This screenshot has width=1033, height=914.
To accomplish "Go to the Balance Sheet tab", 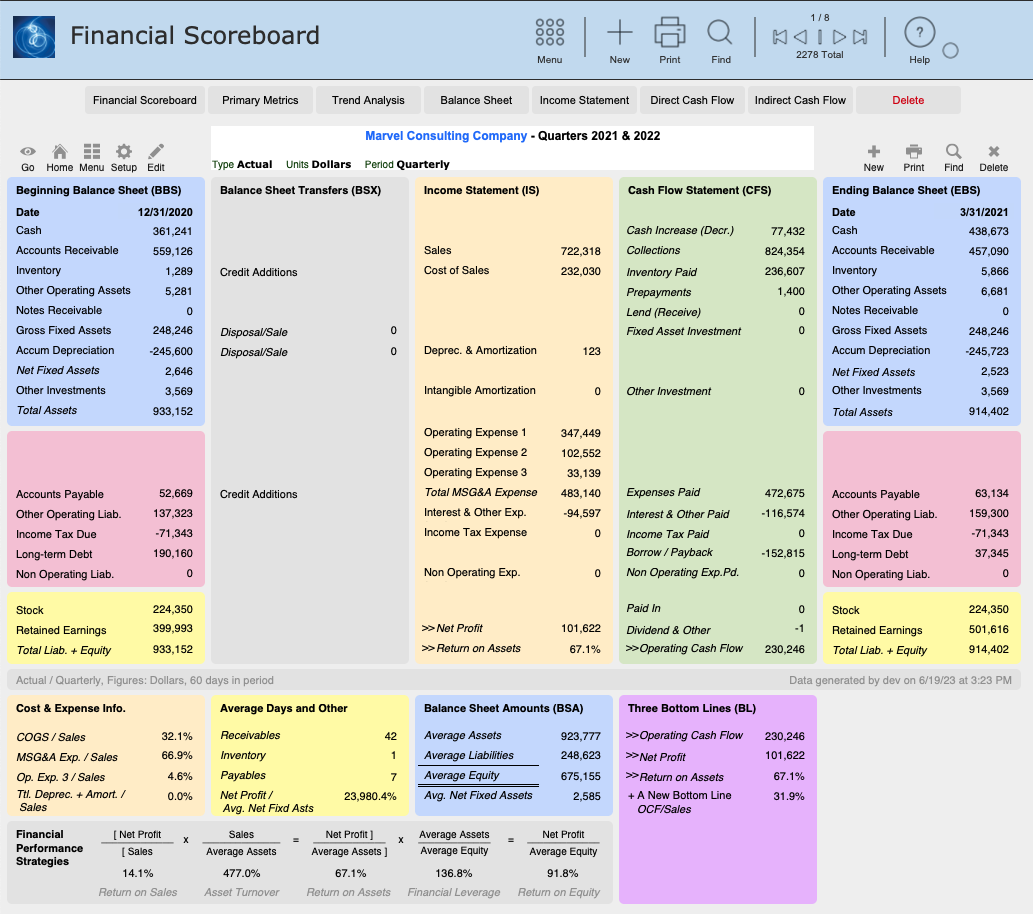I will pos(476,100).
